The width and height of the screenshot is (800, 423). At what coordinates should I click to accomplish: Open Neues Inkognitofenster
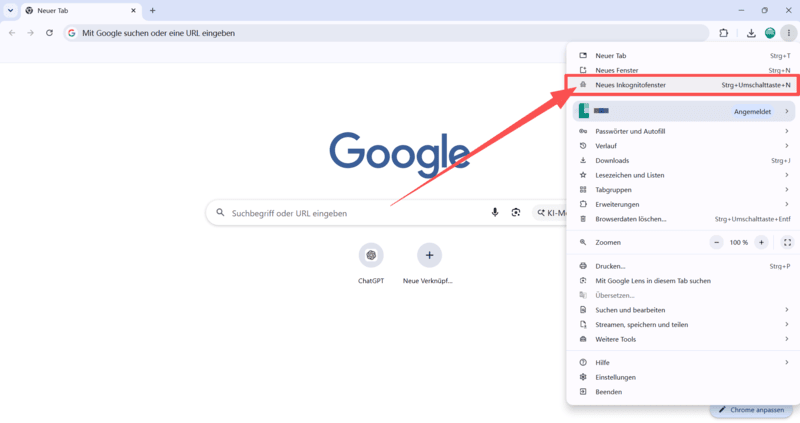coord(684,85)
